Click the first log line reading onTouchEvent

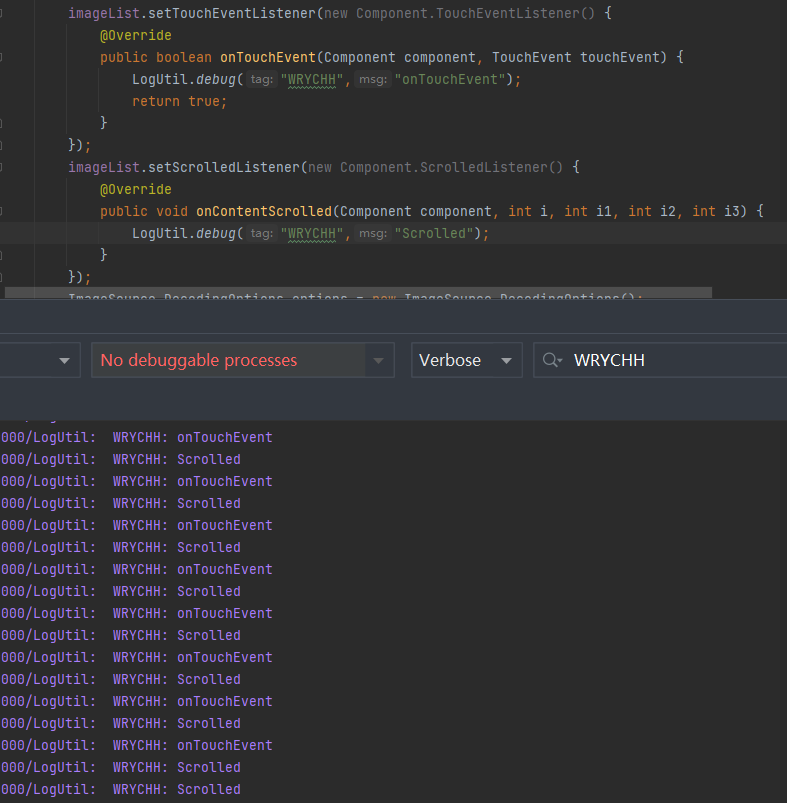(137, 437)
